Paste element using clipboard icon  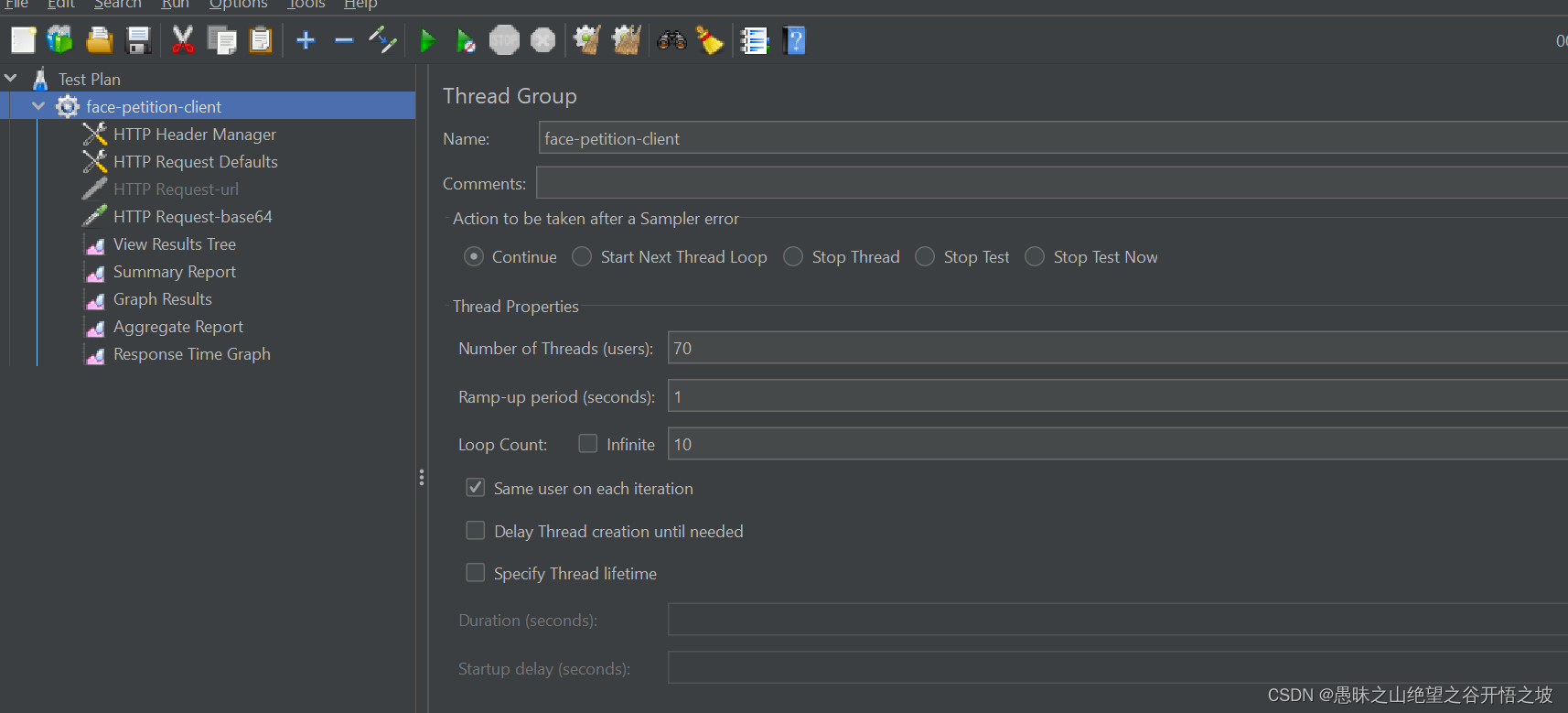(x=261, y=40)
